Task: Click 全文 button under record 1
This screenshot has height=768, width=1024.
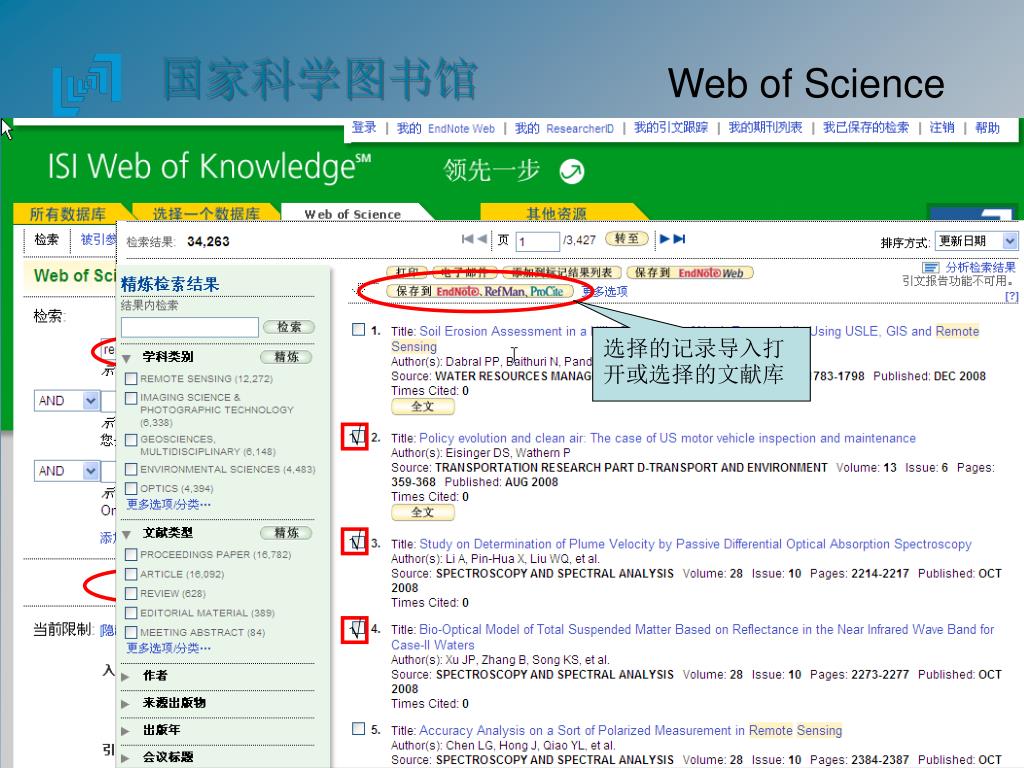Action: tap(423, 406)
